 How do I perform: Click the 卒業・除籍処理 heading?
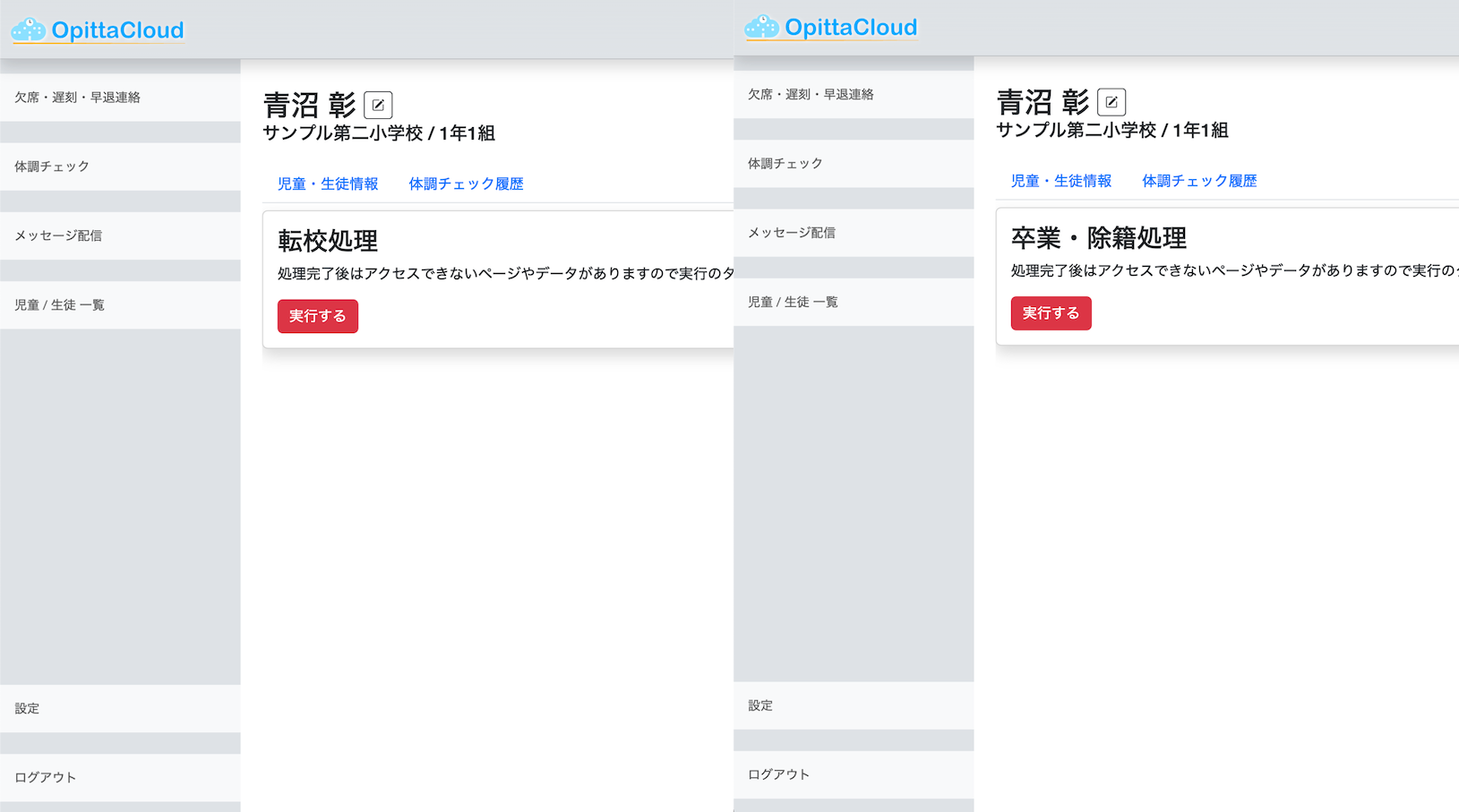pyautogui.click(x=1099, y=238)
